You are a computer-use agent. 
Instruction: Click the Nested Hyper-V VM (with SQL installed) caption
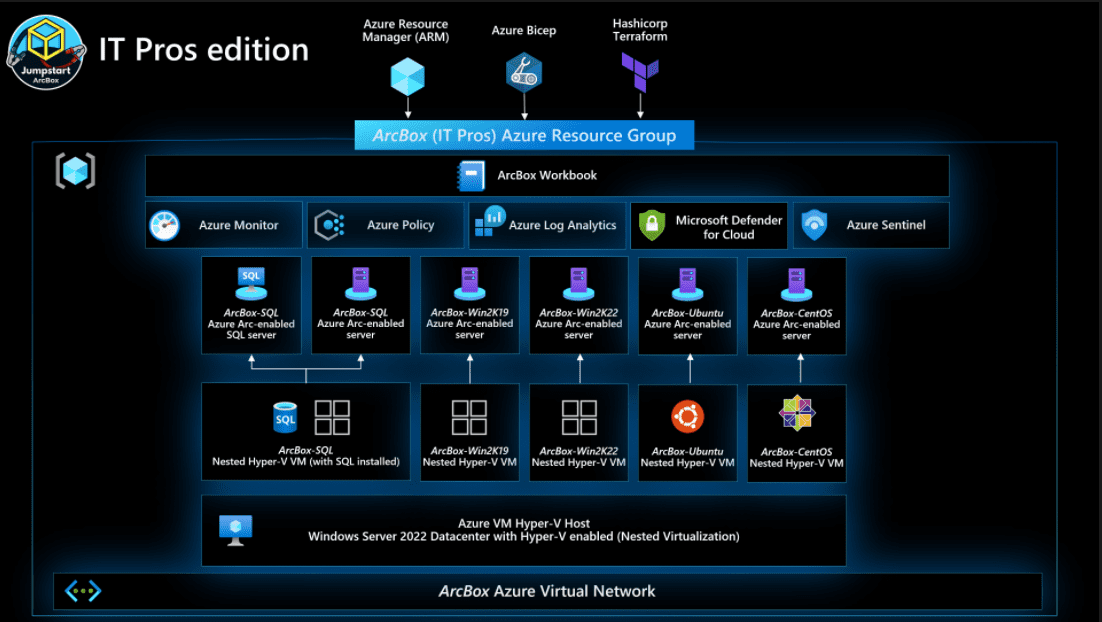click(306, 462)
